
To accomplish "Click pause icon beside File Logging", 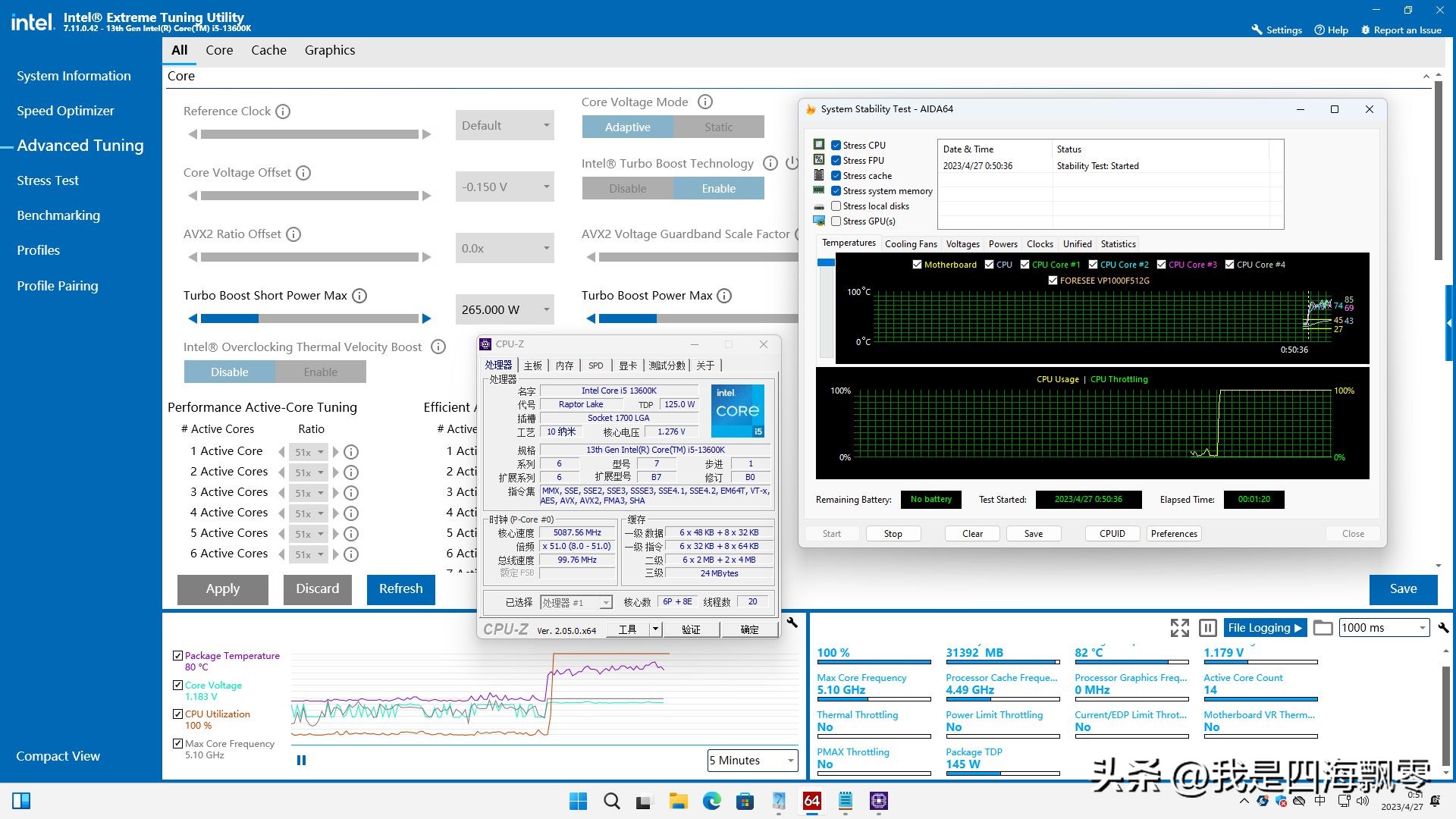I will coord(1208,628).
